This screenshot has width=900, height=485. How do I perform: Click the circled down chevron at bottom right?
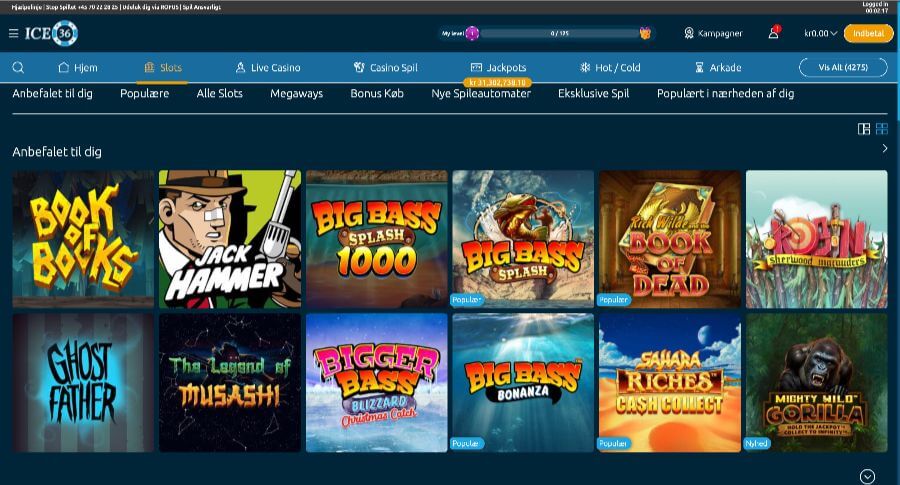[x=867, y=476]
